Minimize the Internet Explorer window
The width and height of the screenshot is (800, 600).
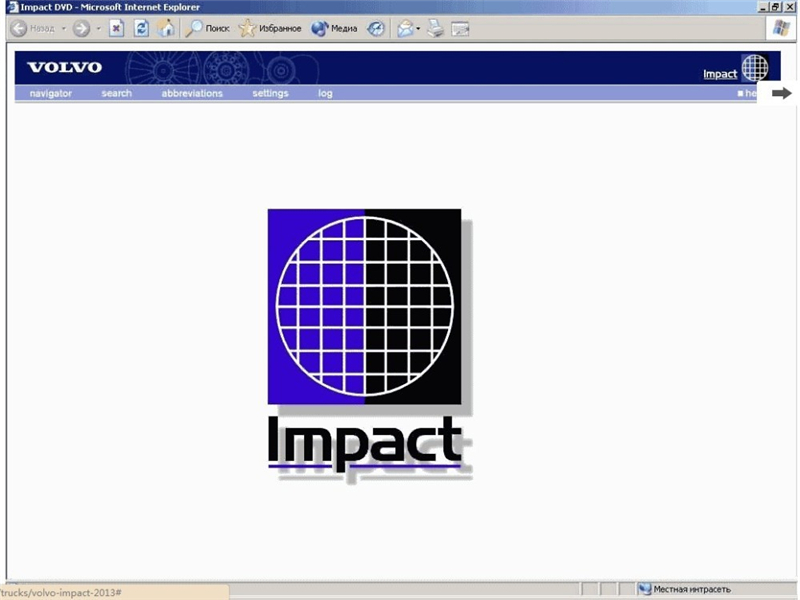(x=764, y=7)
